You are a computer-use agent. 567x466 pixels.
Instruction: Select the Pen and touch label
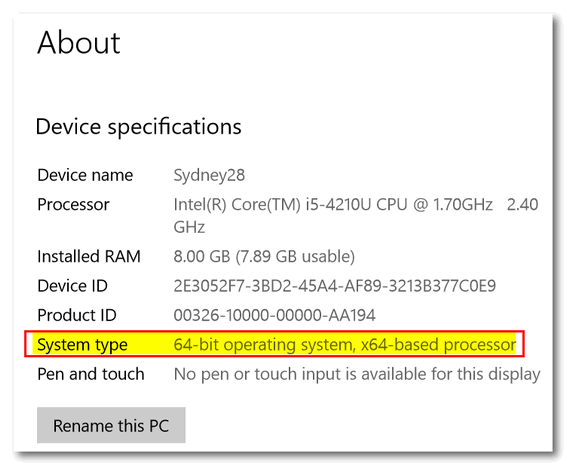91,374
